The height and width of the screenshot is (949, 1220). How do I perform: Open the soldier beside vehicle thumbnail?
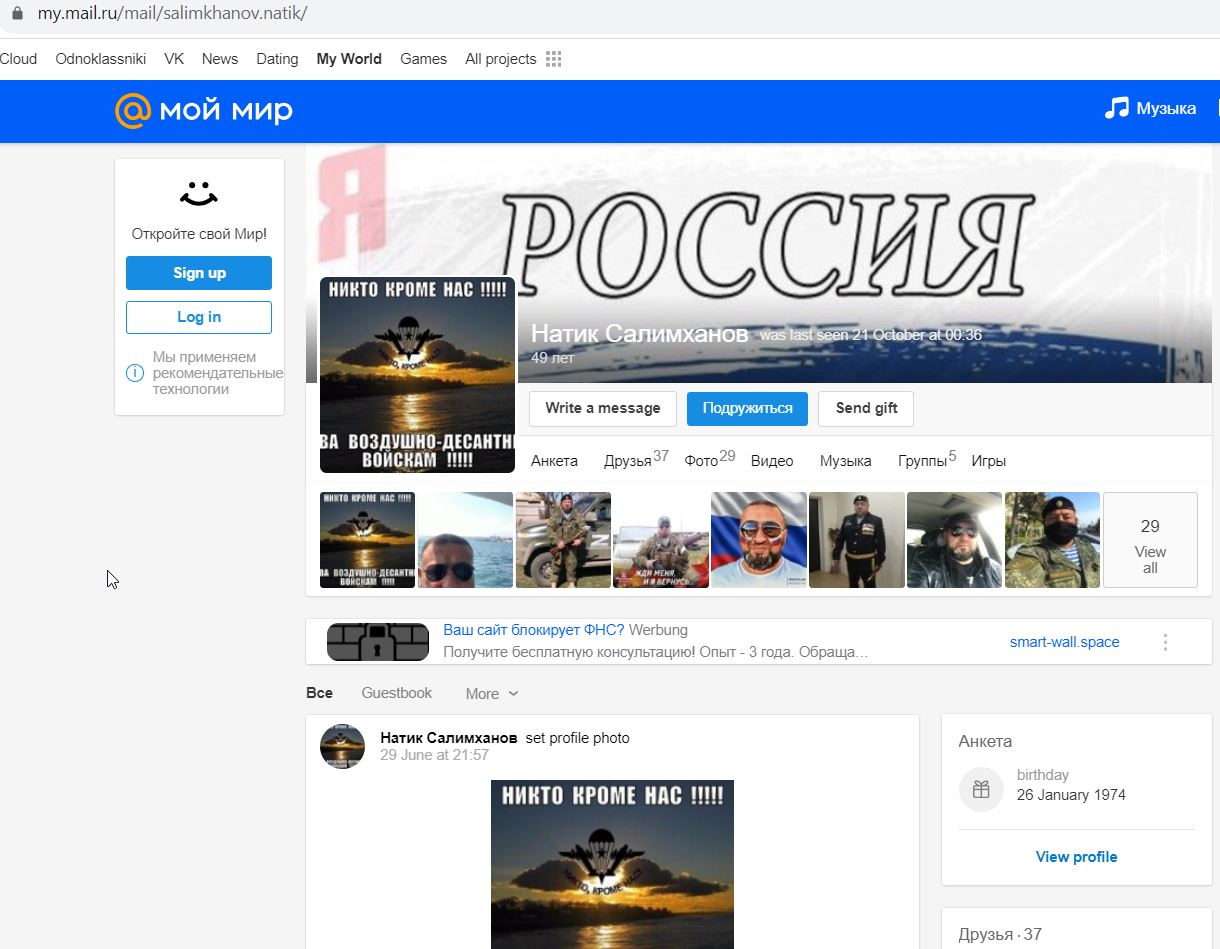tap(563, 540)
